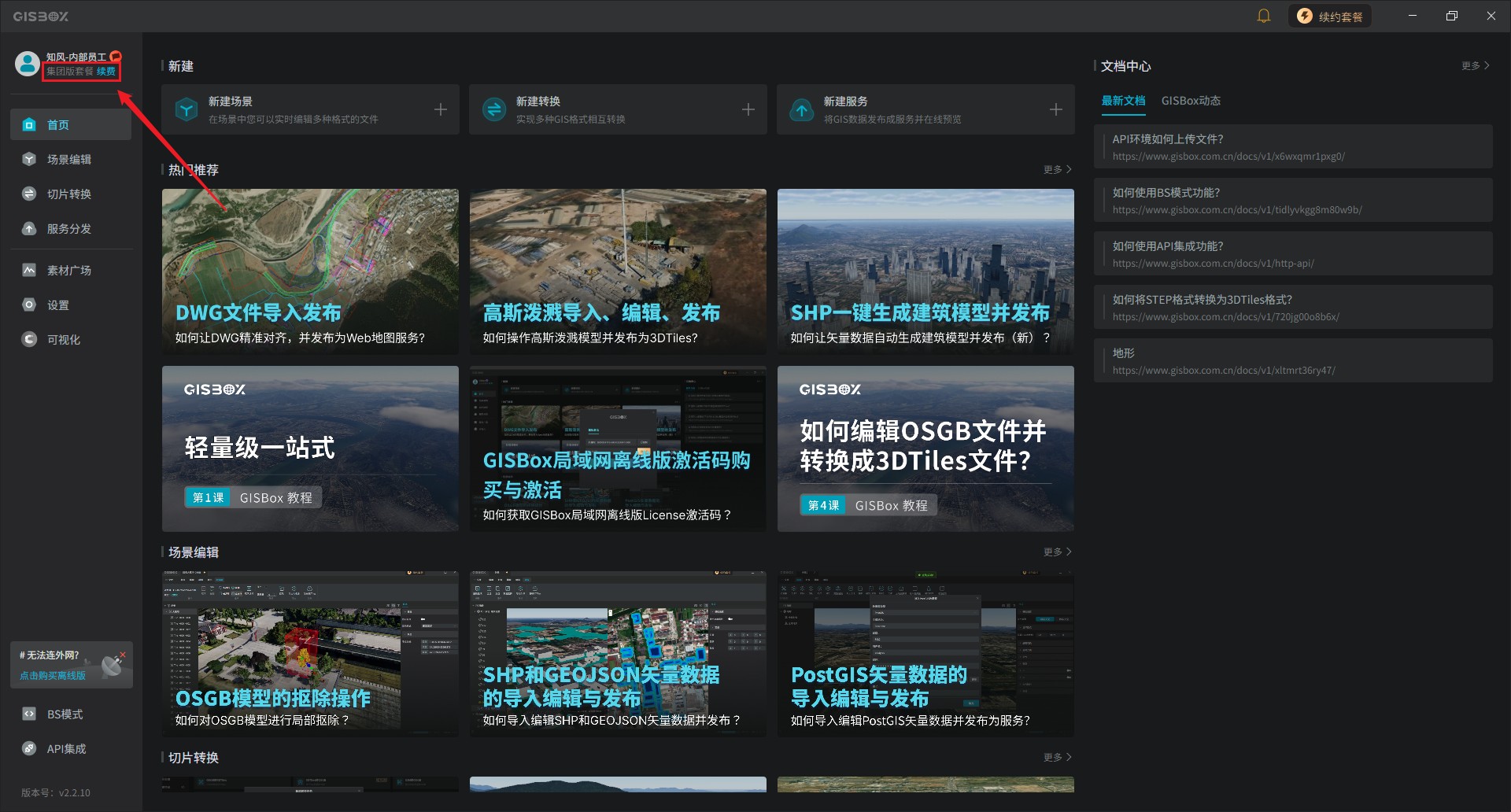This screenshot has height=812, width=1511.
Task: Click the message badge beside 知风-内部员工
Action: tap(116, 57)
